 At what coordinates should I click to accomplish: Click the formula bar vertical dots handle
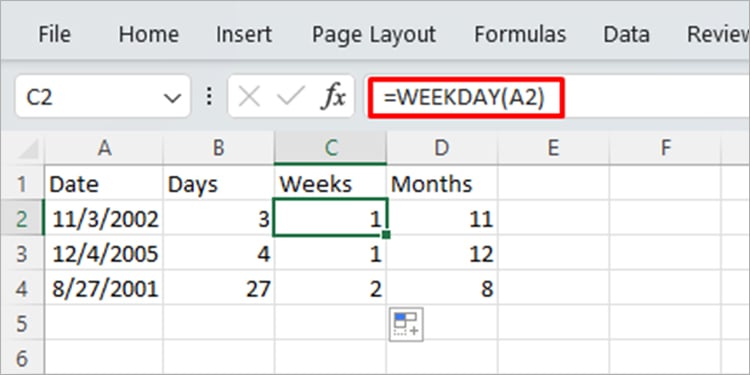click(x=209, y=97)
